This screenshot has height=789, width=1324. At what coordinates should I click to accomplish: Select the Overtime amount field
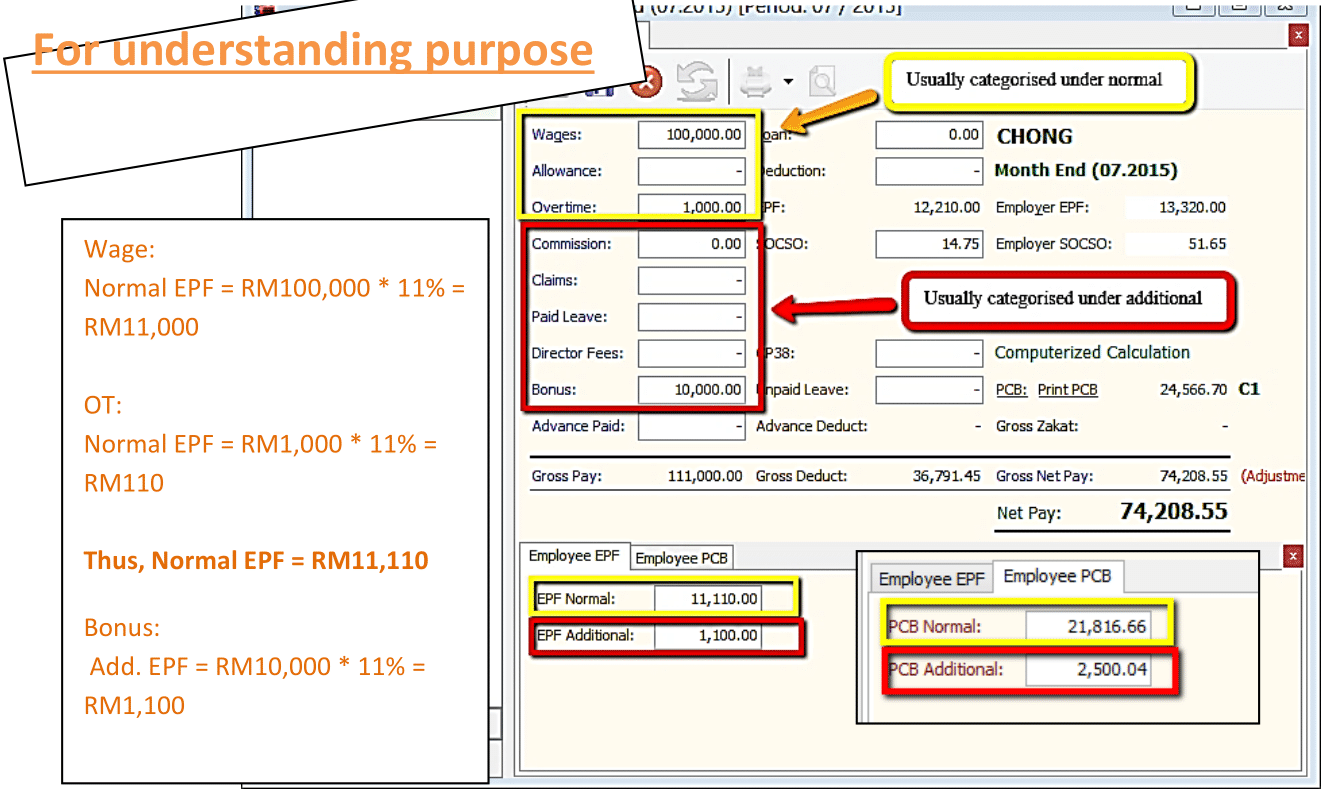[691, 207]
